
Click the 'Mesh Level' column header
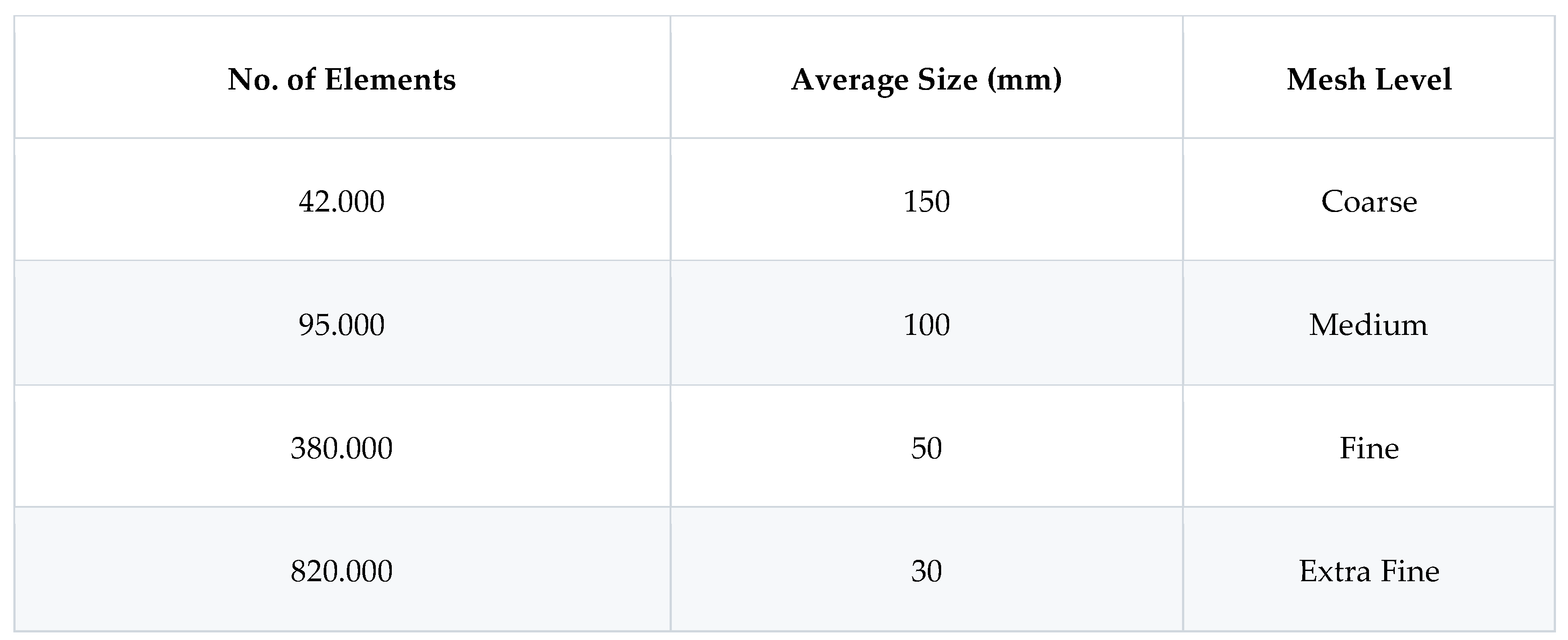point(1369,79)
